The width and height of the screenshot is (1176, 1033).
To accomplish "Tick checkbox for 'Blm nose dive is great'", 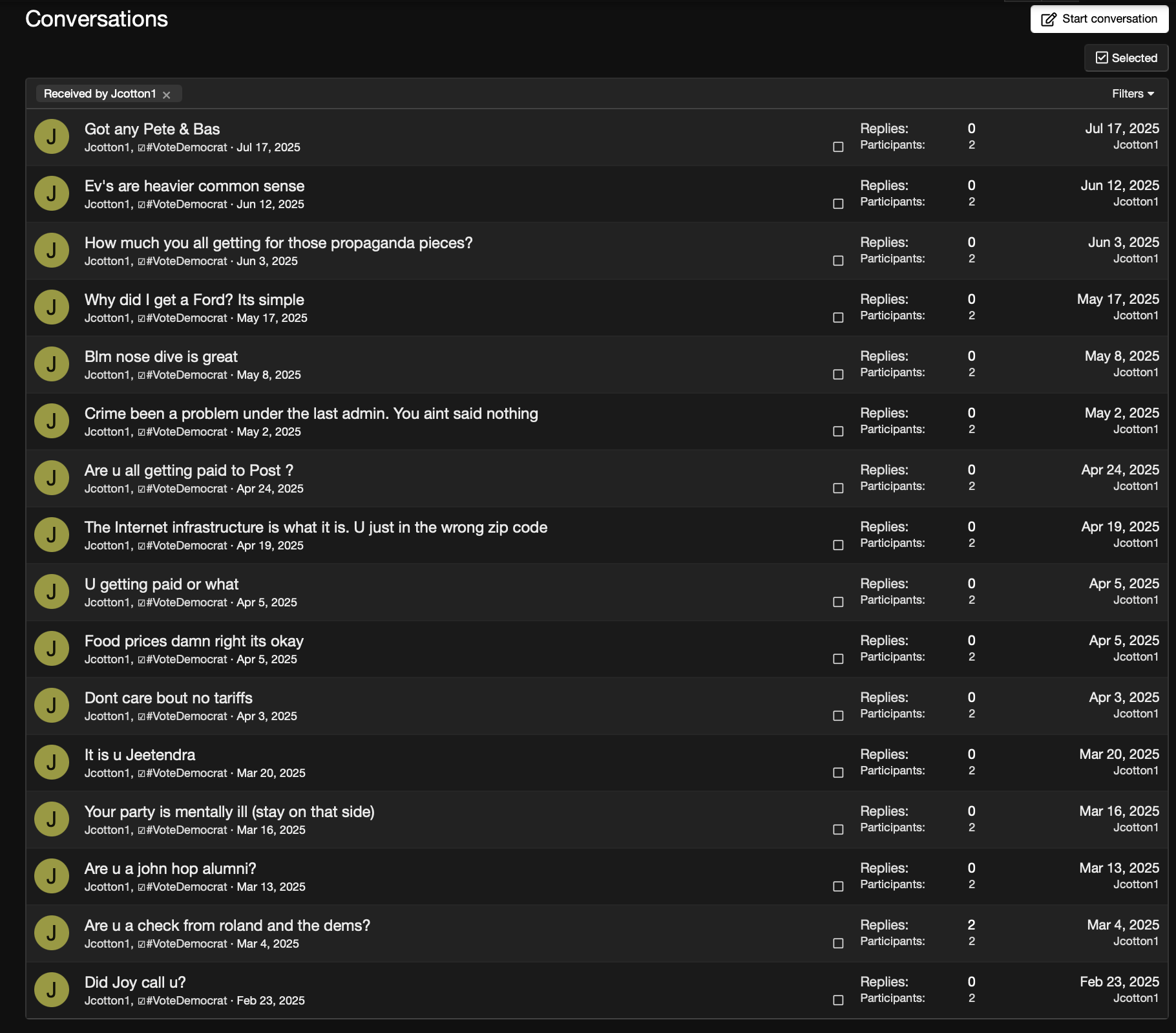I will 838,374.
